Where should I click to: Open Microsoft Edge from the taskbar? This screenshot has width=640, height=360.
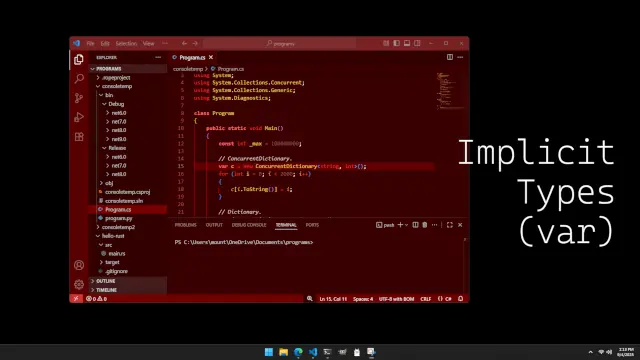coord(298,352)
